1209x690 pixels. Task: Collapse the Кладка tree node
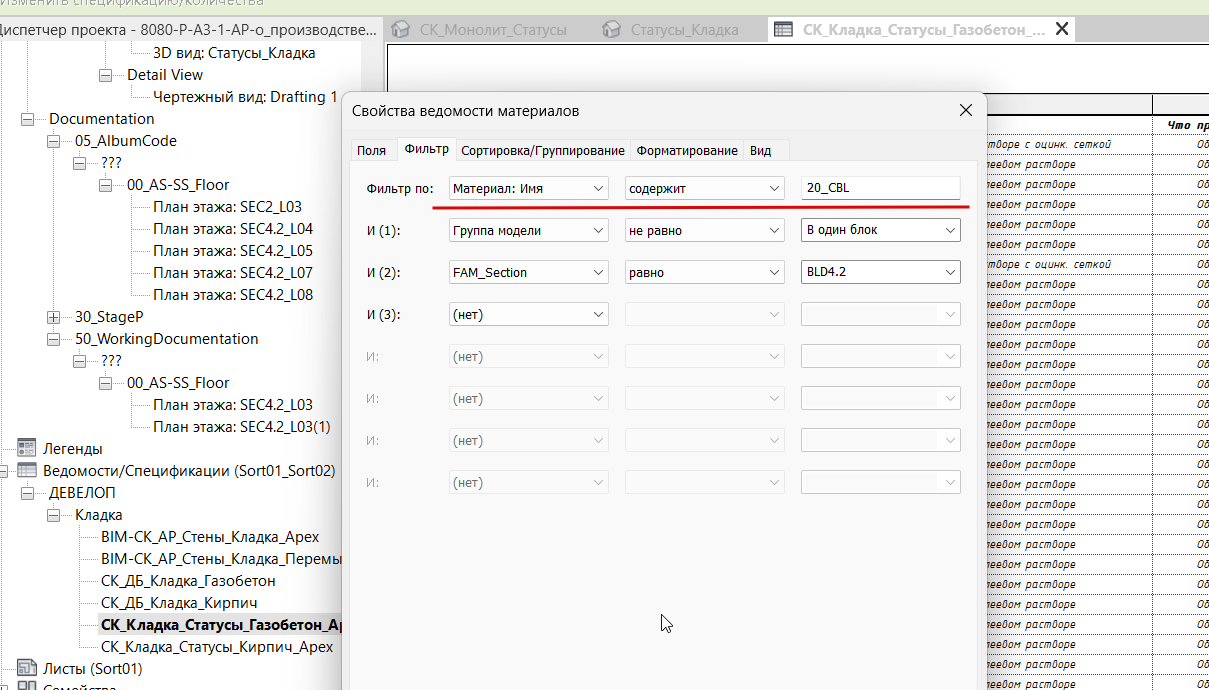tap(54, 515)
